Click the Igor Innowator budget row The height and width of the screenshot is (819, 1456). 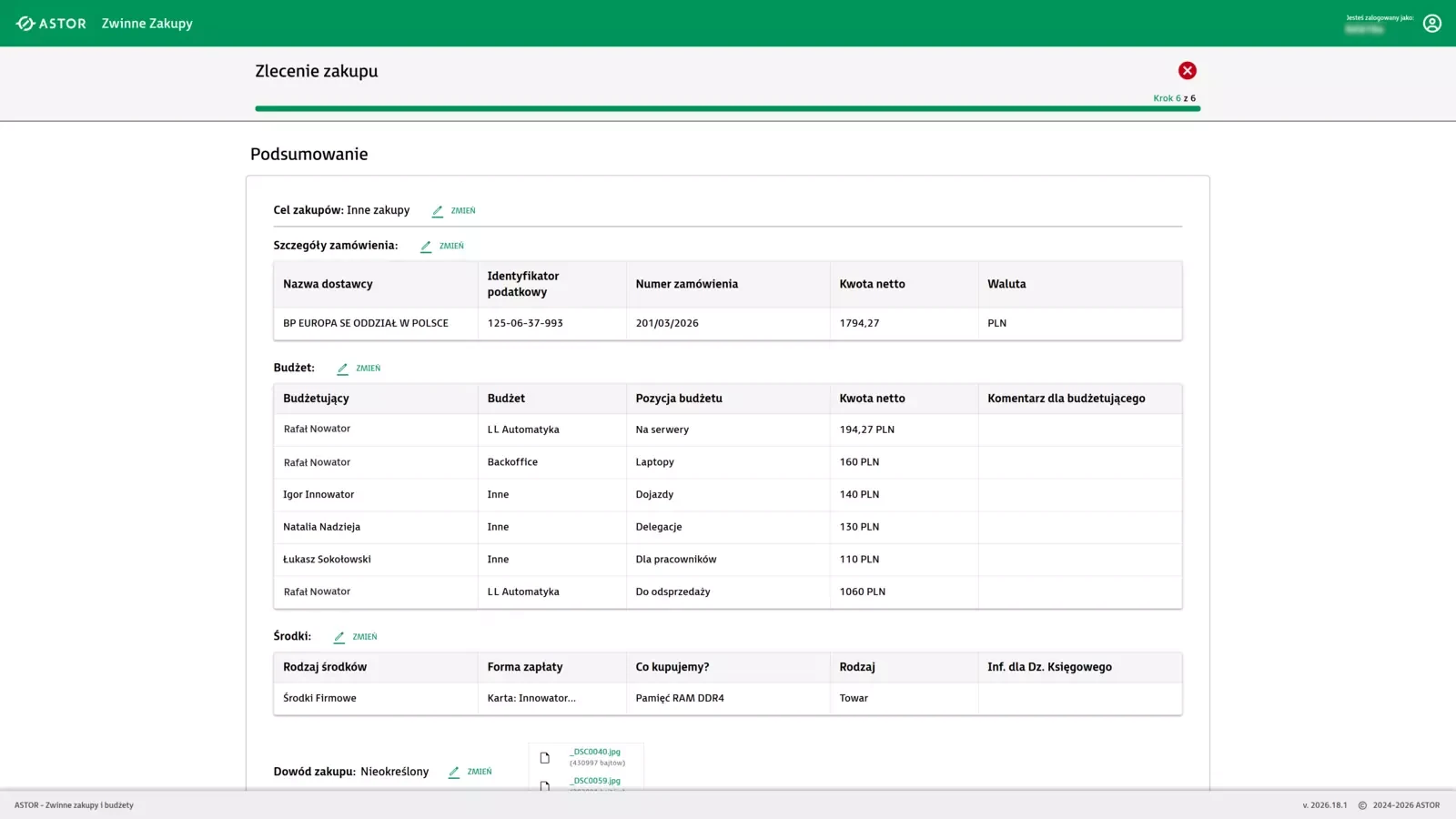click(x=318, y=494)
